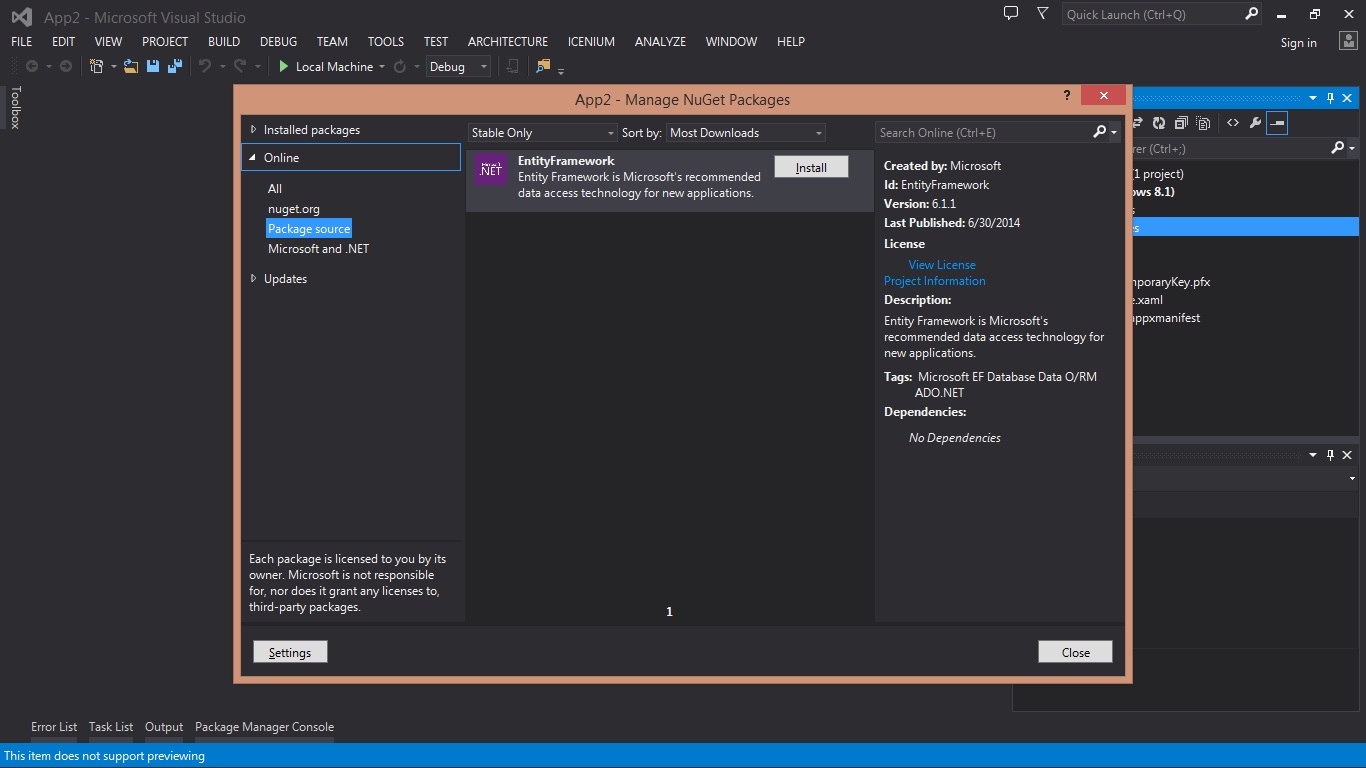Click the Navigate Forward arrow icon
This screenshot has width=1366, height=768.
(66, 67)
